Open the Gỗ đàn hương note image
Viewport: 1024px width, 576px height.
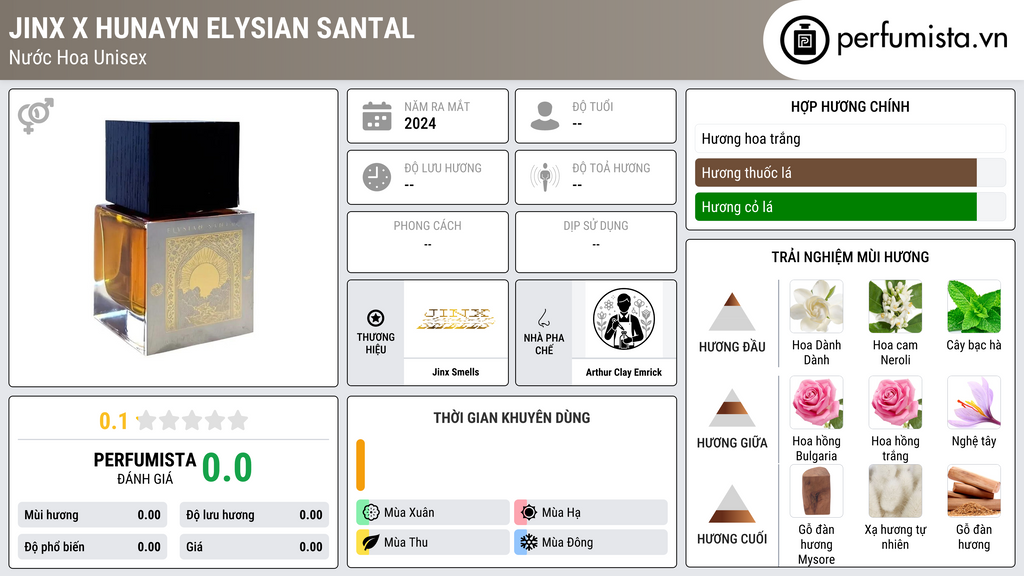click(974, 491)
